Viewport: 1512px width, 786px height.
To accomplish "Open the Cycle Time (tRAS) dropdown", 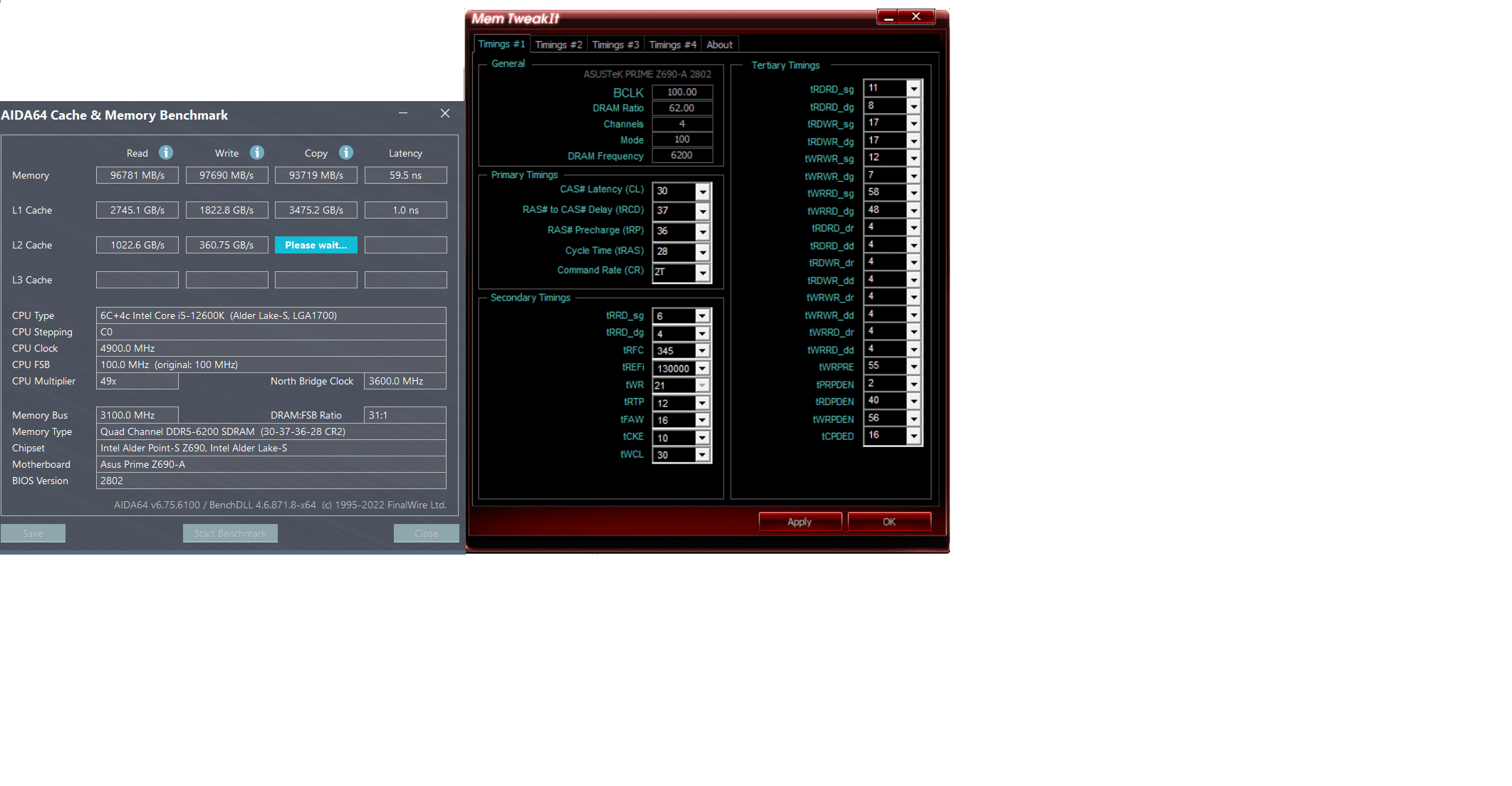I will [703, 252].
